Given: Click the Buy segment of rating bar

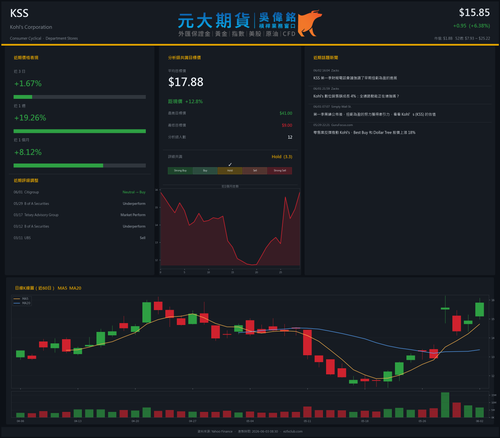Looking at the screenshot, I should [x=205, y=171].
